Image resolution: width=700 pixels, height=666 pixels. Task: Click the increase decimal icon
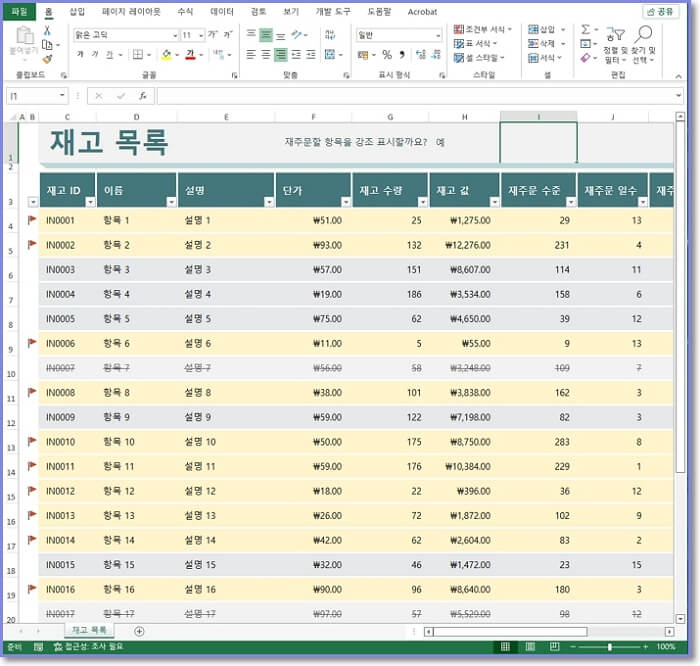pos(421,55)
